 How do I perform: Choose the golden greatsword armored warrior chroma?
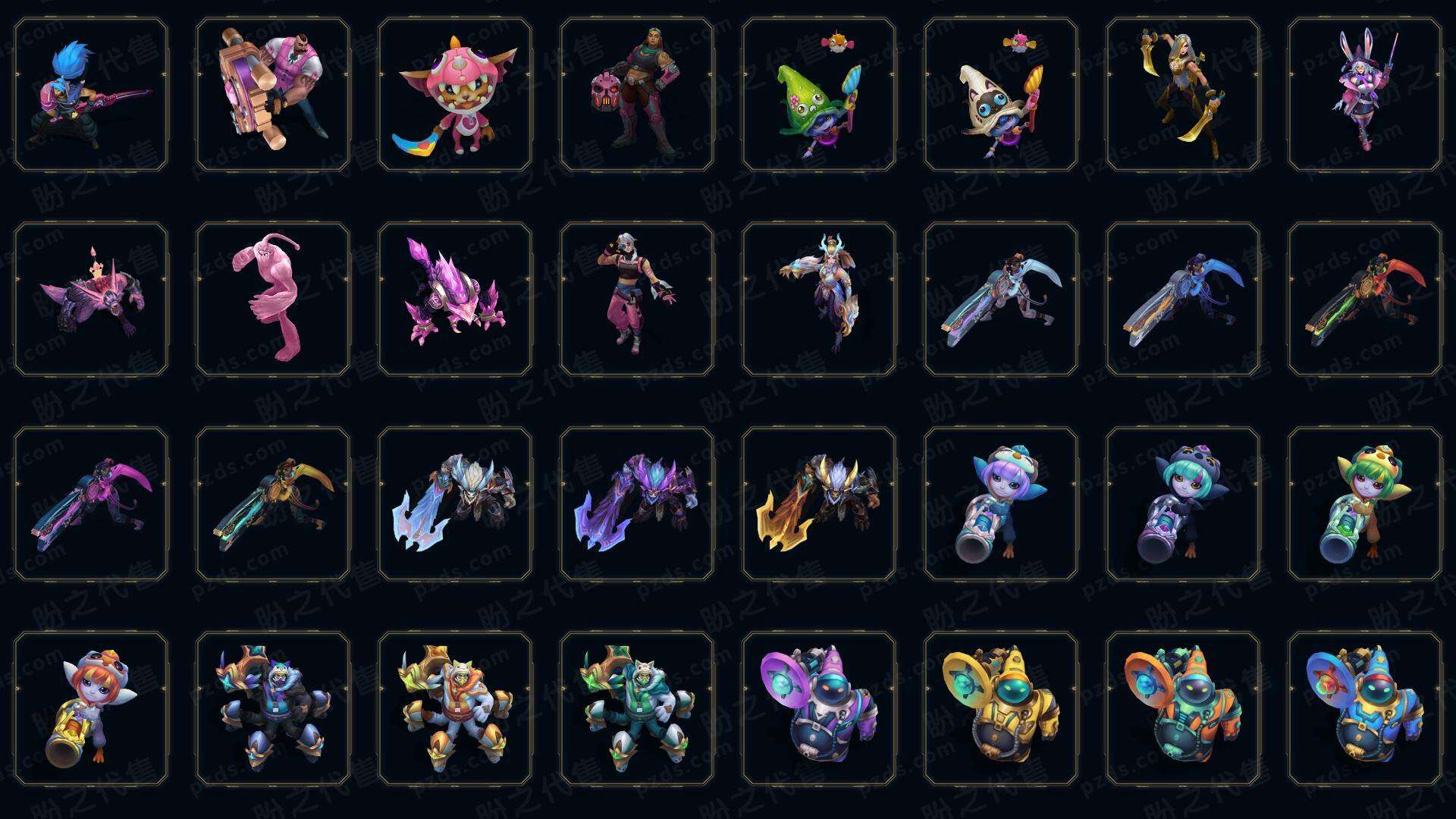819,504
